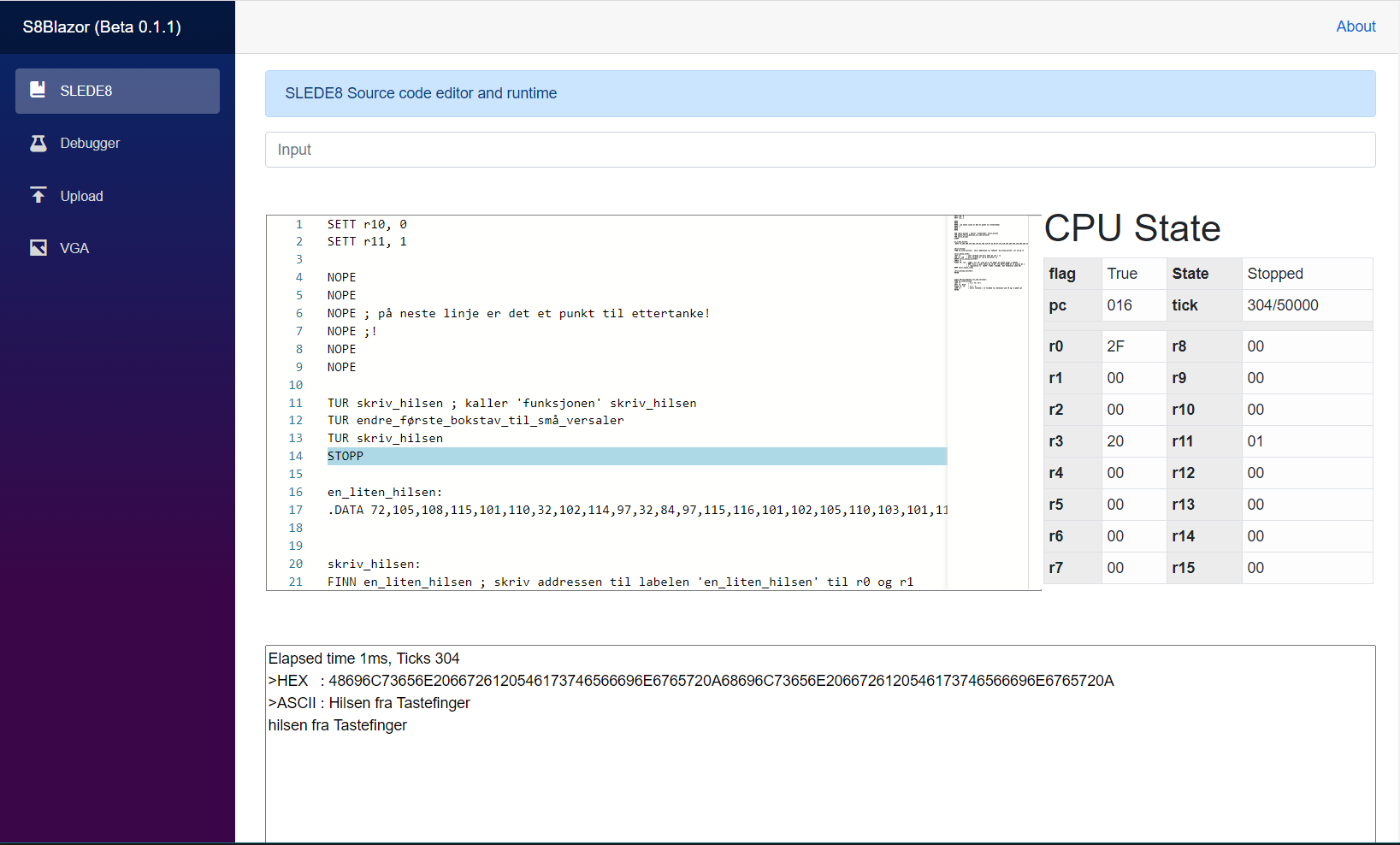The image size is (1400, 845).
Task: Click the Upload arrow icon
Action: [x=38, y=195]
